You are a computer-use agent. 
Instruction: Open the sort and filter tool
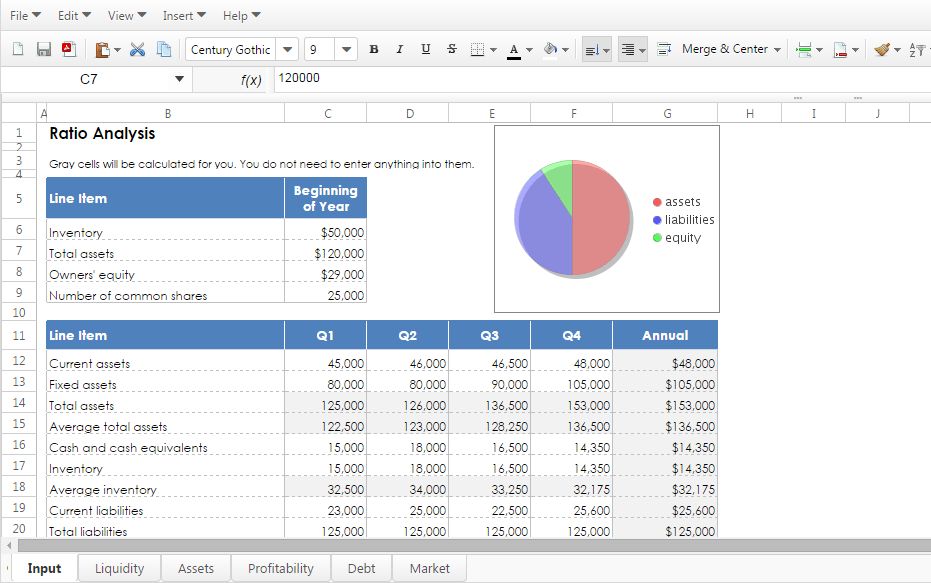[917, 48]
